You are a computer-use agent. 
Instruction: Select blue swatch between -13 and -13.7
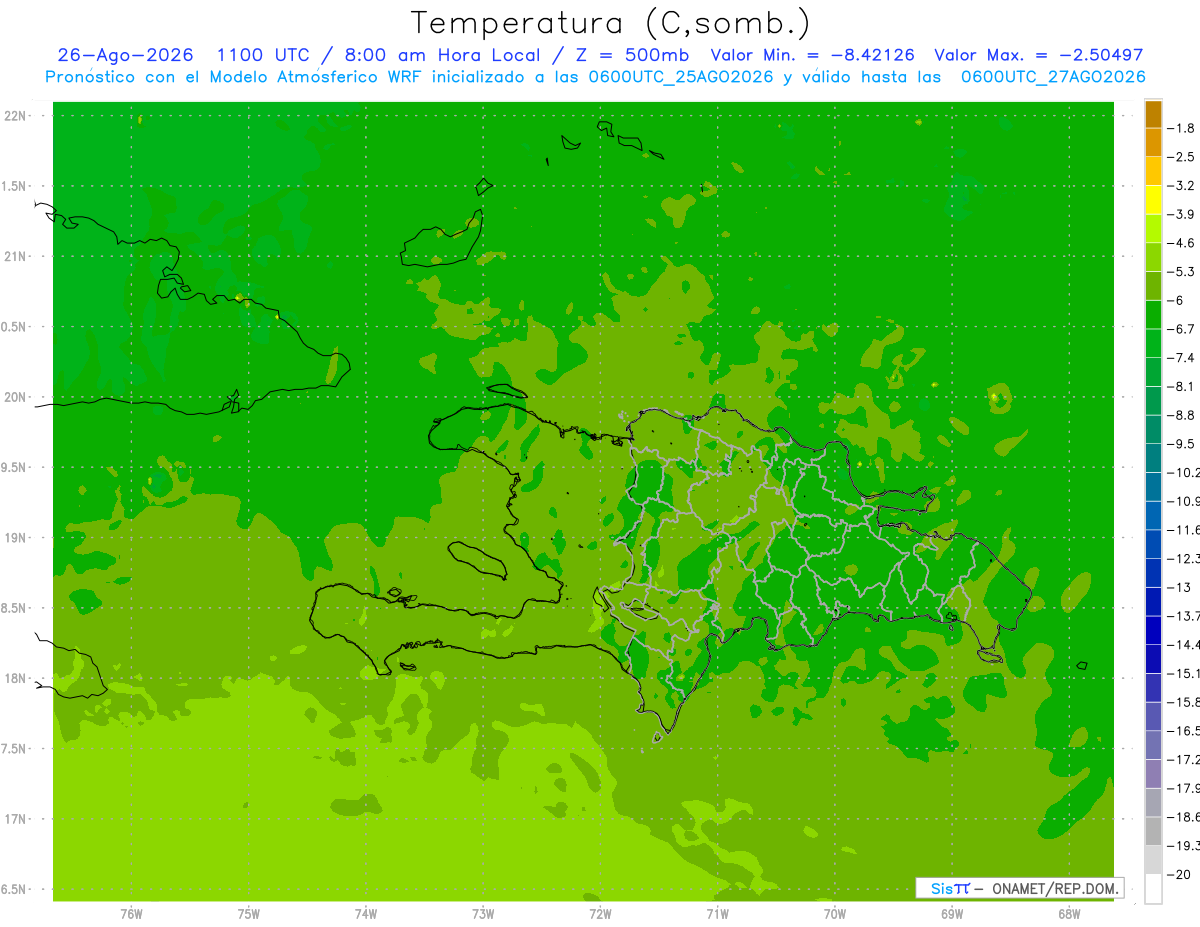1153,602
